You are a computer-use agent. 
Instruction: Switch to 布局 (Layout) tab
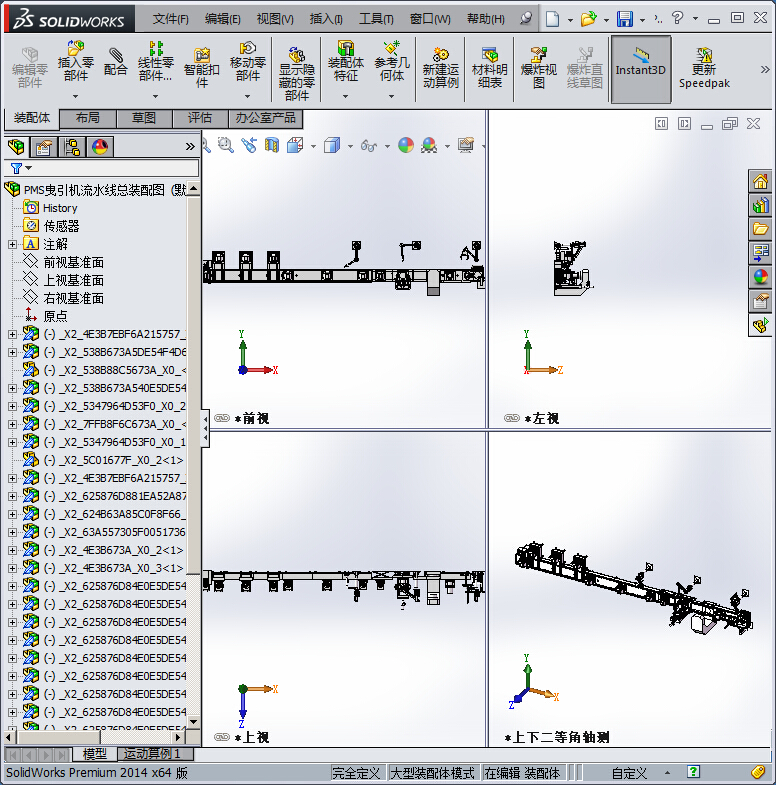click(88, 118)
